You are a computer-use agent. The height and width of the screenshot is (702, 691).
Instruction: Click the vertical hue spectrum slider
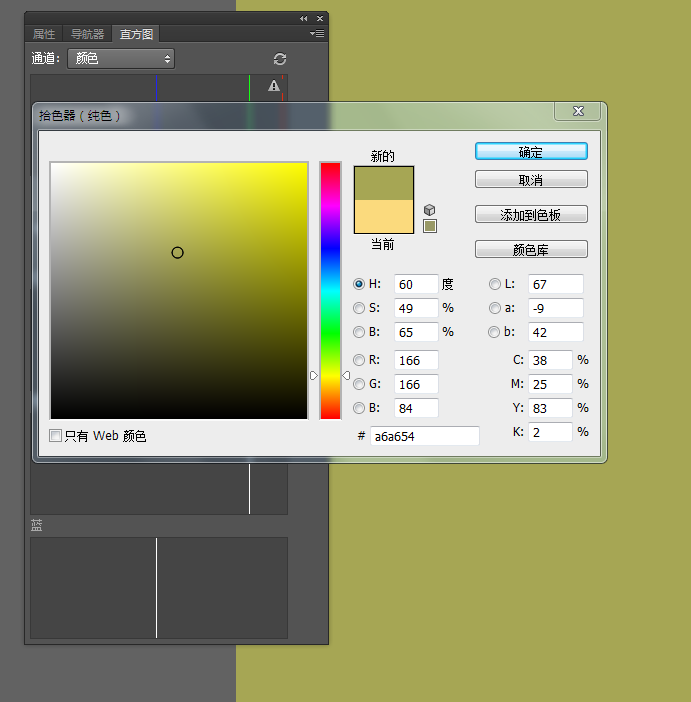(x=330, y=290)
